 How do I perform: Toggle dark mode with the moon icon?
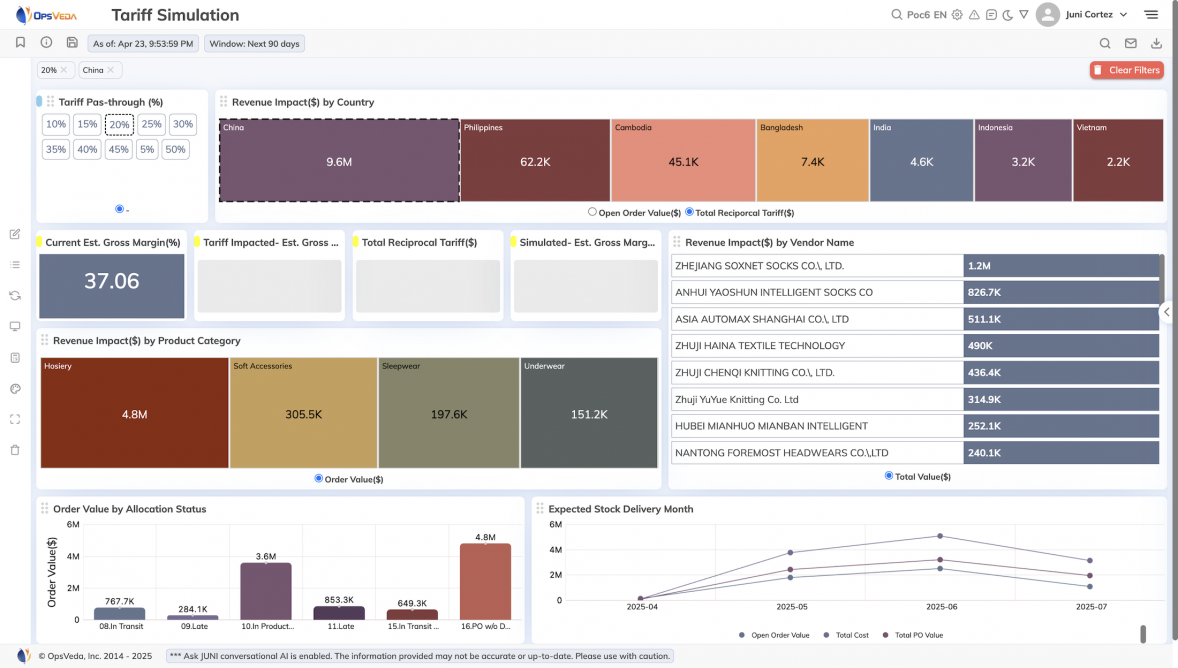tap(1008, 15)
